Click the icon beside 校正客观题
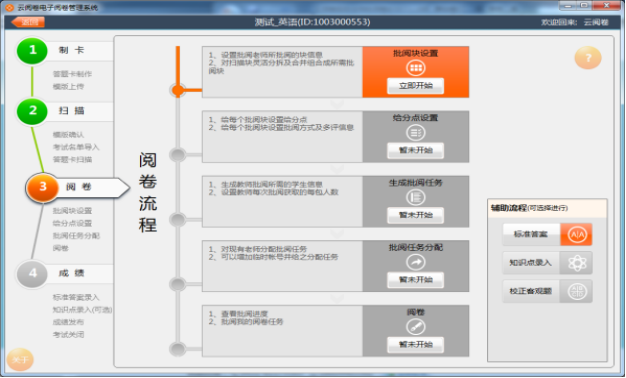 coord(576,291)
